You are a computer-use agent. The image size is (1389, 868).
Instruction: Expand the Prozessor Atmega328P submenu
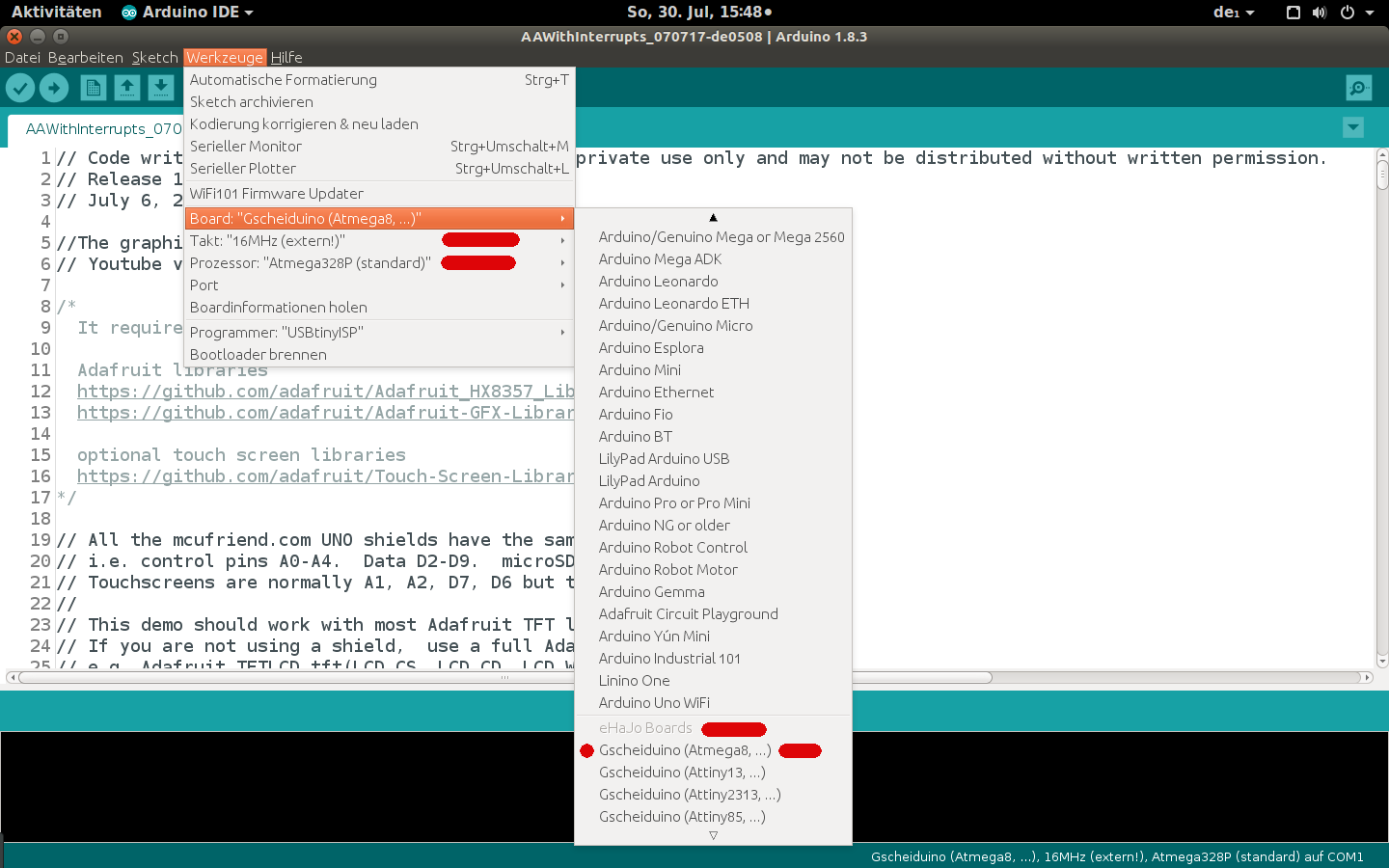(x=379, y=263)
